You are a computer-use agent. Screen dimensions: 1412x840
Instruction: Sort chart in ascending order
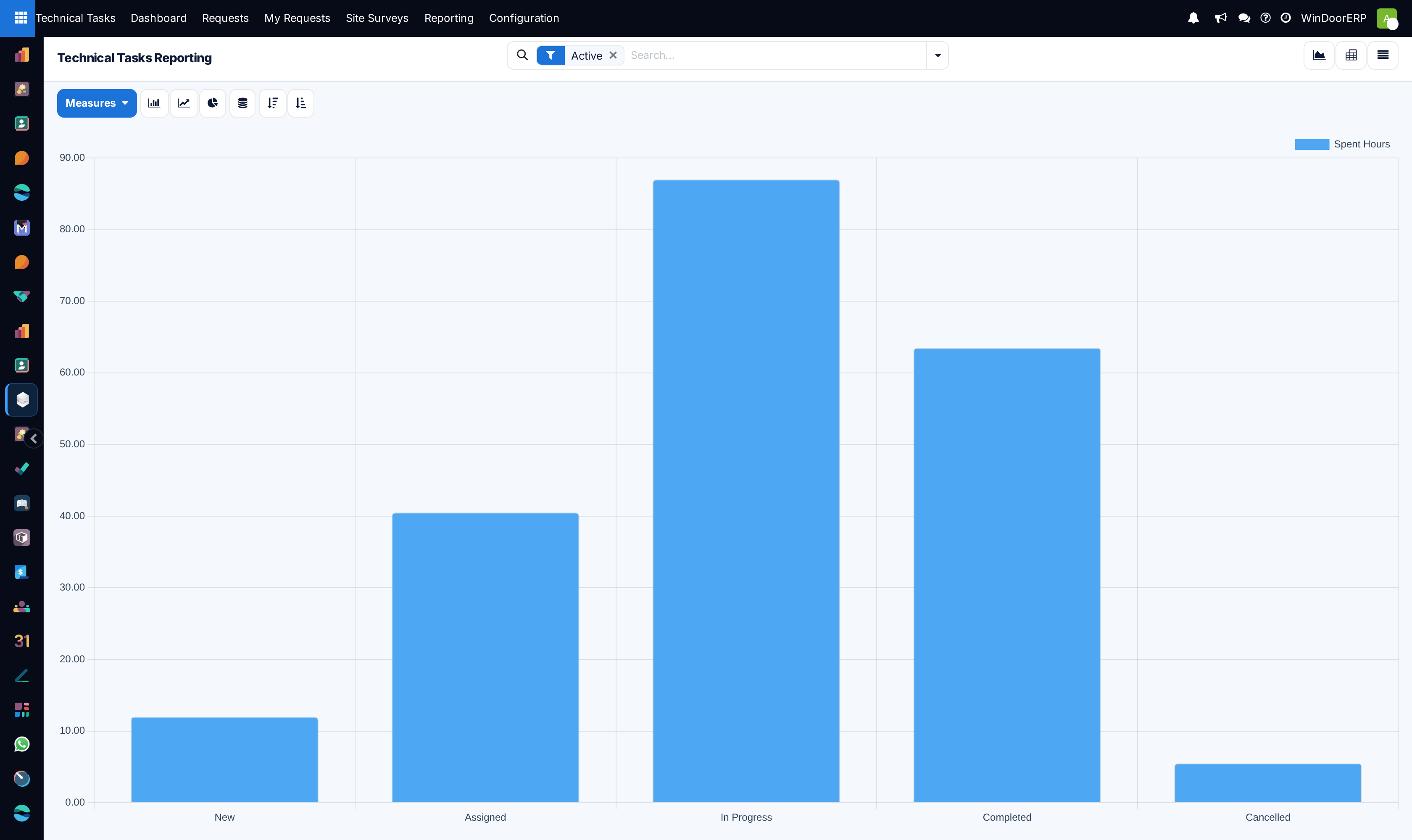click(301, 103)
